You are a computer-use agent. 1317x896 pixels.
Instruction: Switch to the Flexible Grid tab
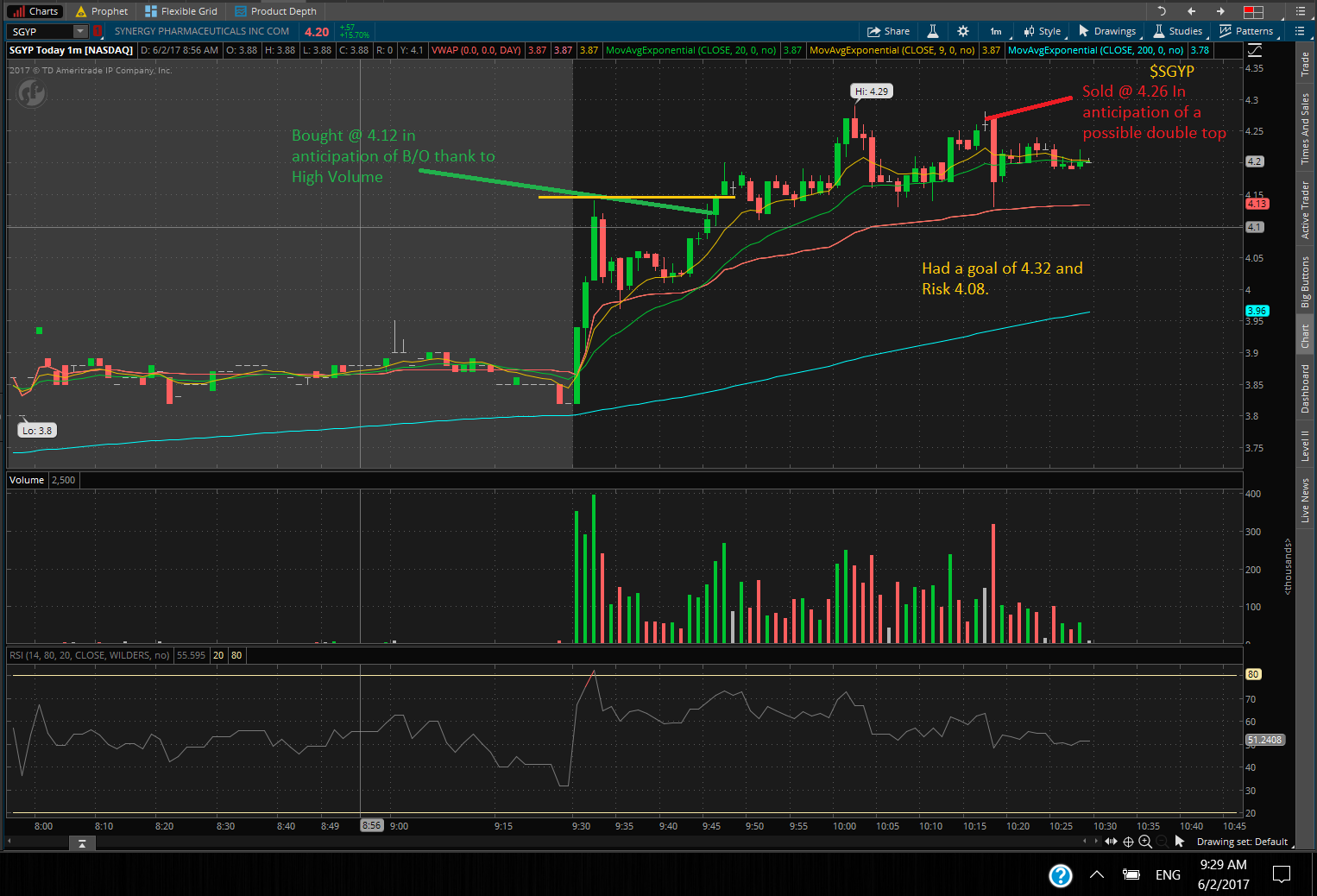click(x=181, y=11)
